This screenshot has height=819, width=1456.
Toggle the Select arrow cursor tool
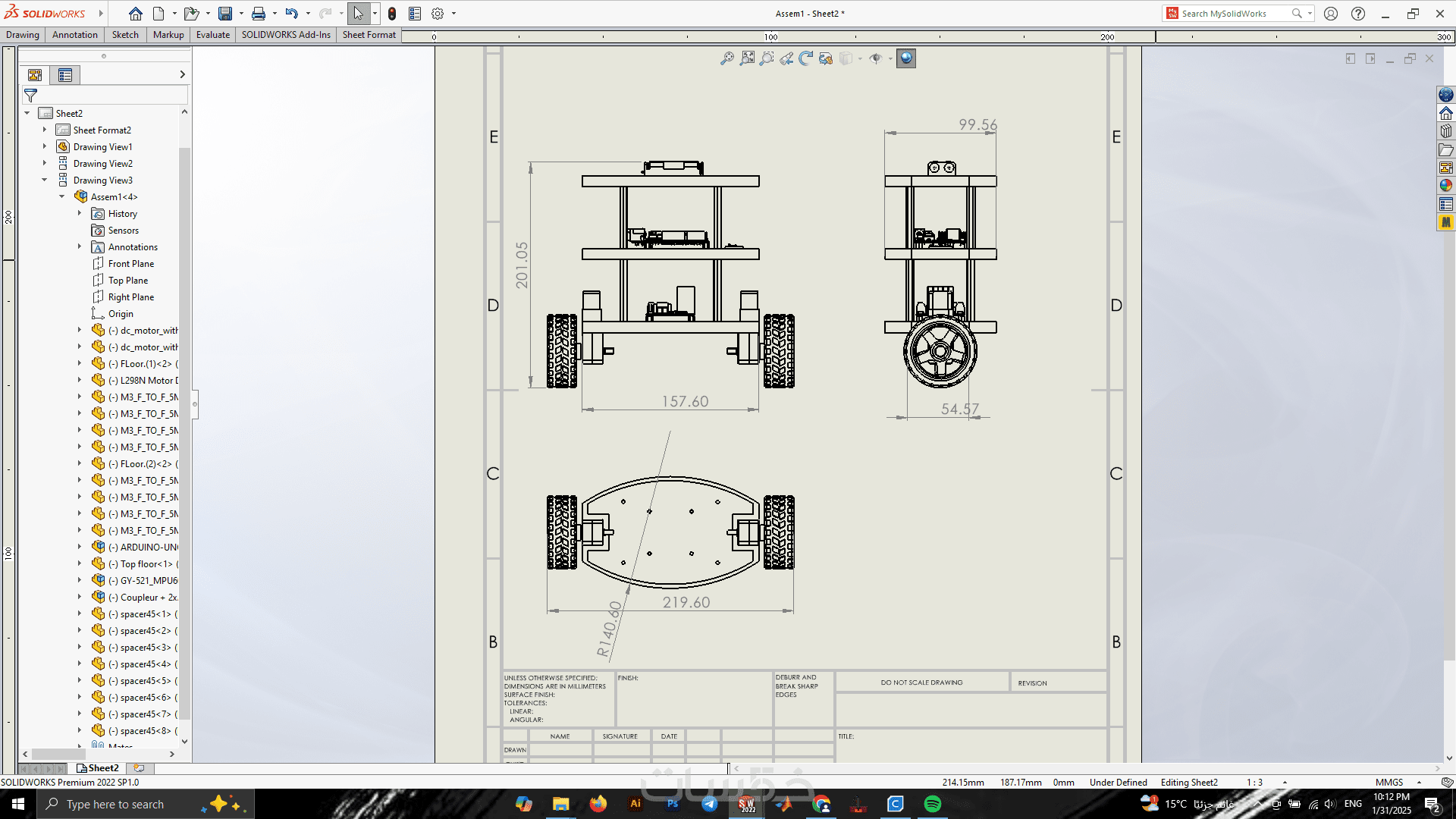coord(358,14)
